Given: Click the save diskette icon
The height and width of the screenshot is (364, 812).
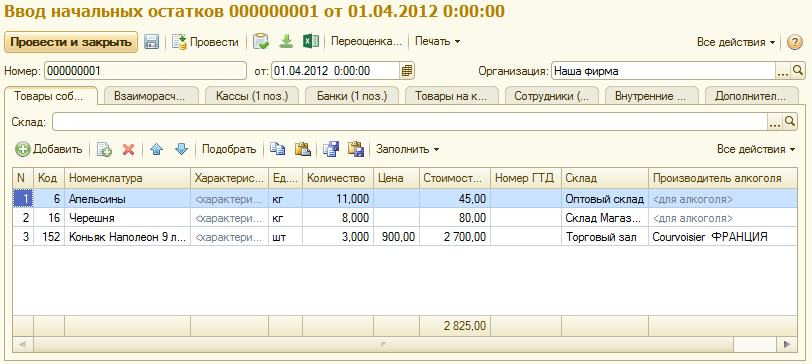Looking at the screenshot, I should pos(151,42).
